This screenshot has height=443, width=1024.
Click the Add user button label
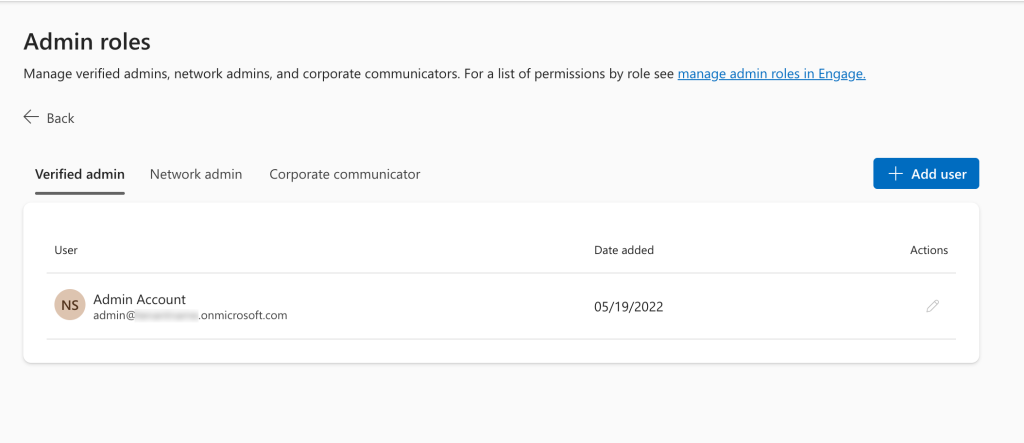click(x=939, y=174)
